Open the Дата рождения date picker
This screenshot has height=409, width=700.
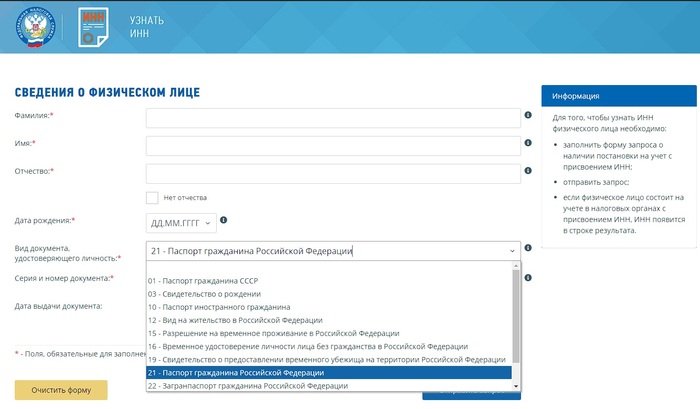[x=181, y=223]
